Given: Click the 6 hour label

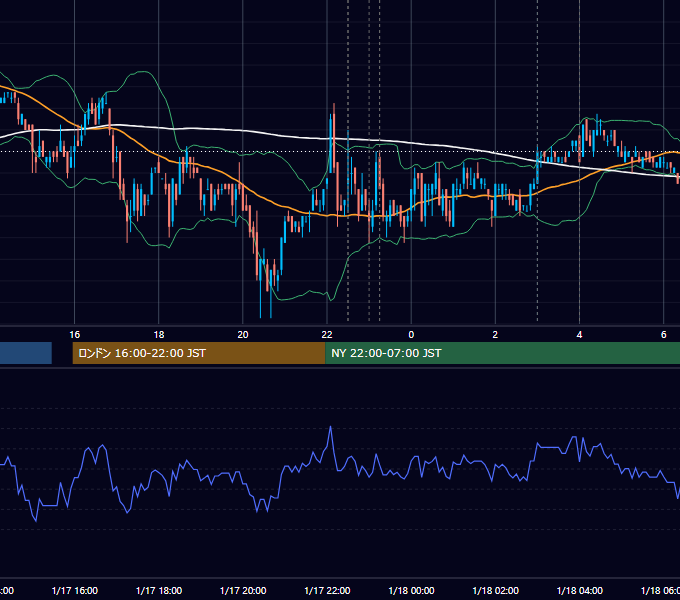Looking at the screenshot, I should [664, 334].
